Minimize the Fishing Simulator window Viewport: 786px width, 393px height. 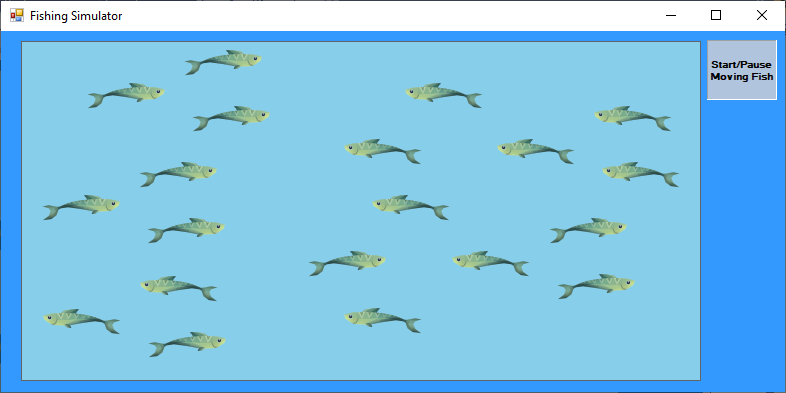tap(671, 16)
